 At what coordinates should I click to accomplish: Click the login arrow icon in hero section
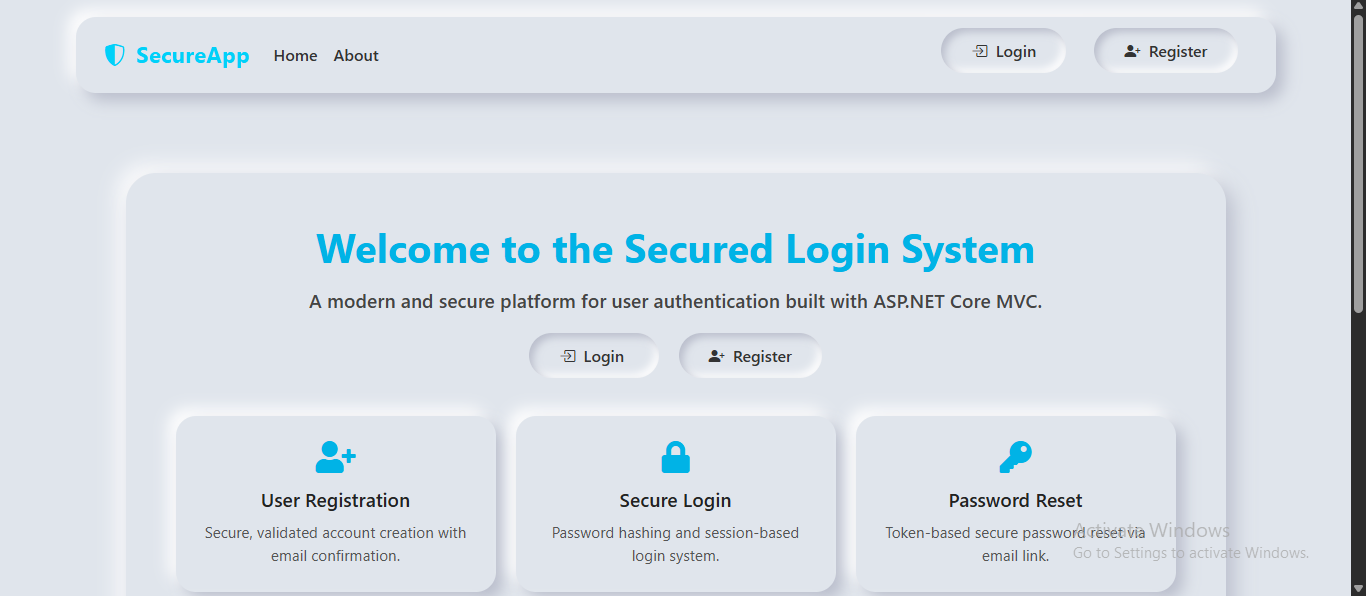[568, 356]
